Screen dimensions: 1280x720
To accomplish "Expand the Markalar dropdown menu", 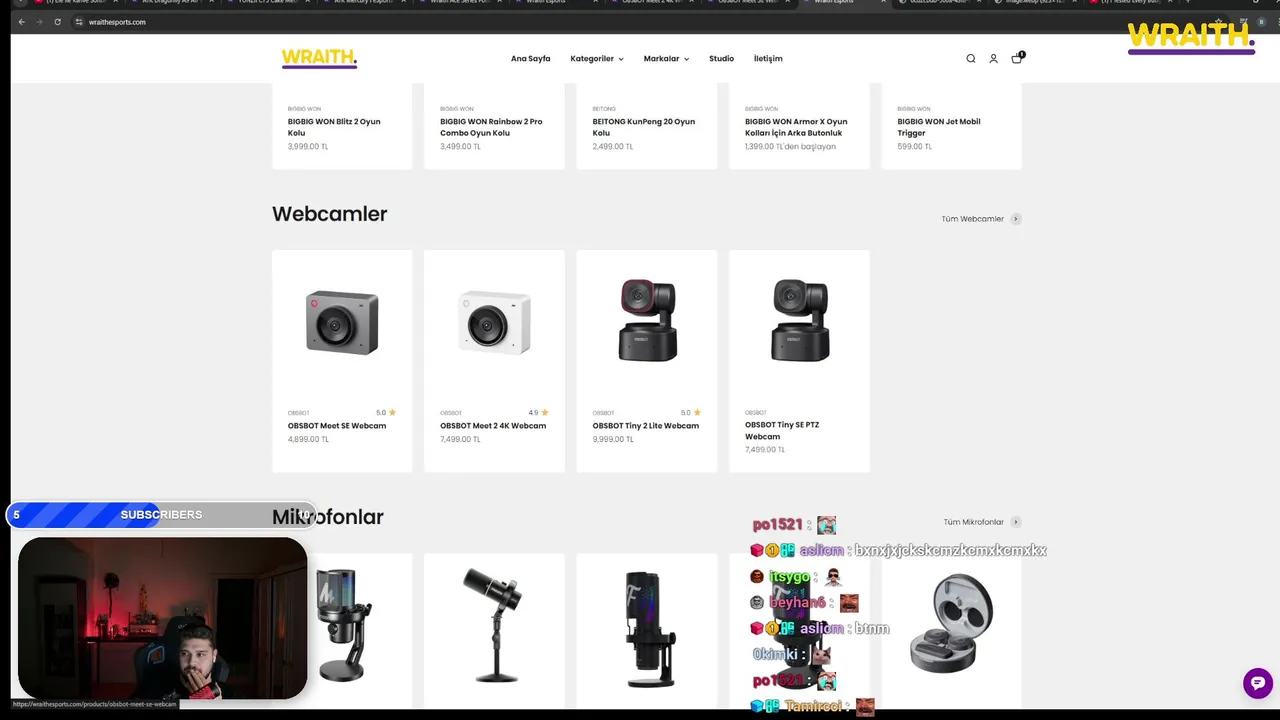I will (666, 59).
